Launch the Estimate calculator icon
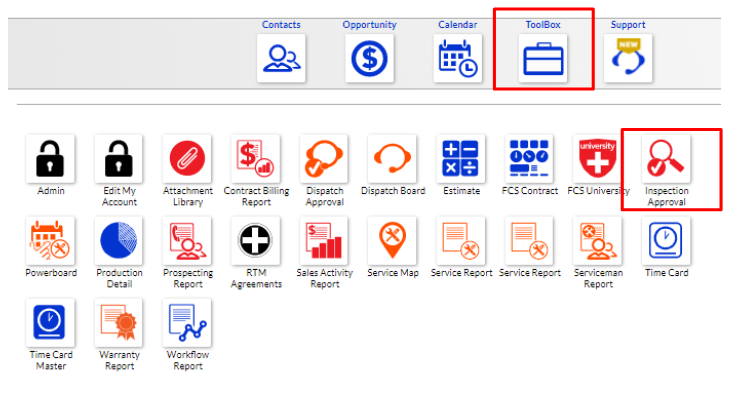This screenshot has height=397, width=740. point(461,159)
